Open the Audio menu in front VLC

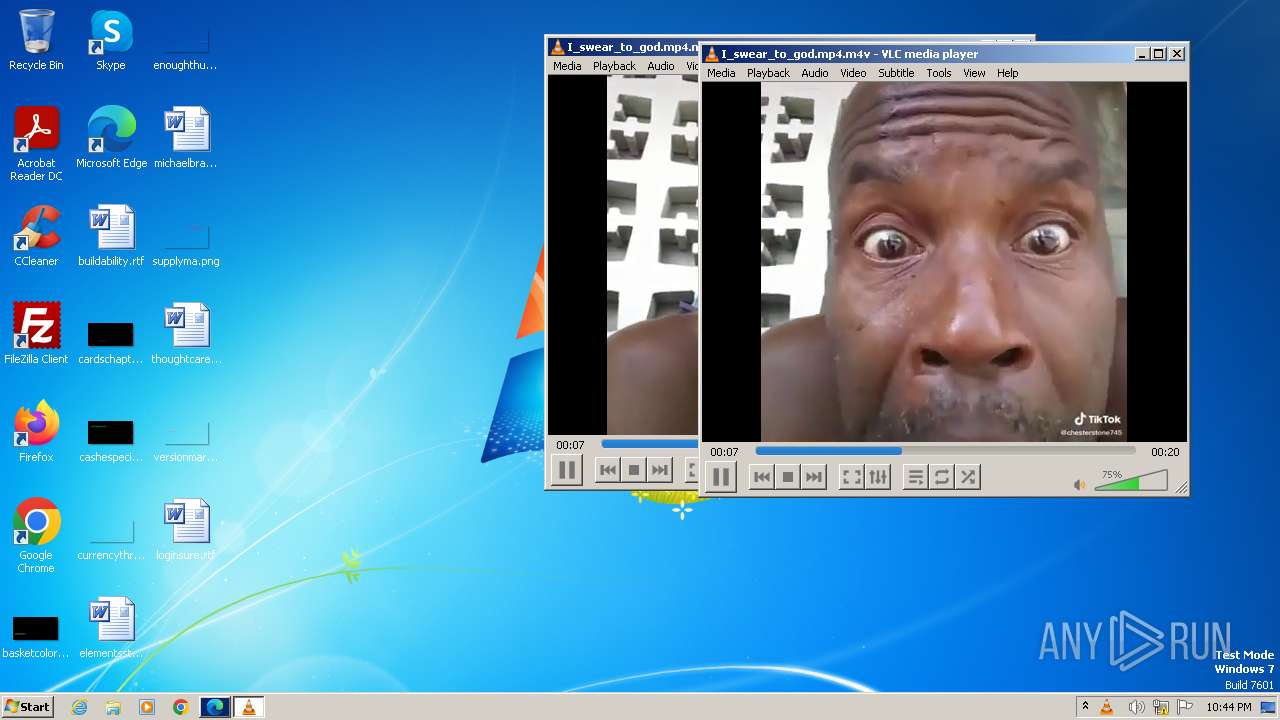pyautogui.click(x=815, y=73)
